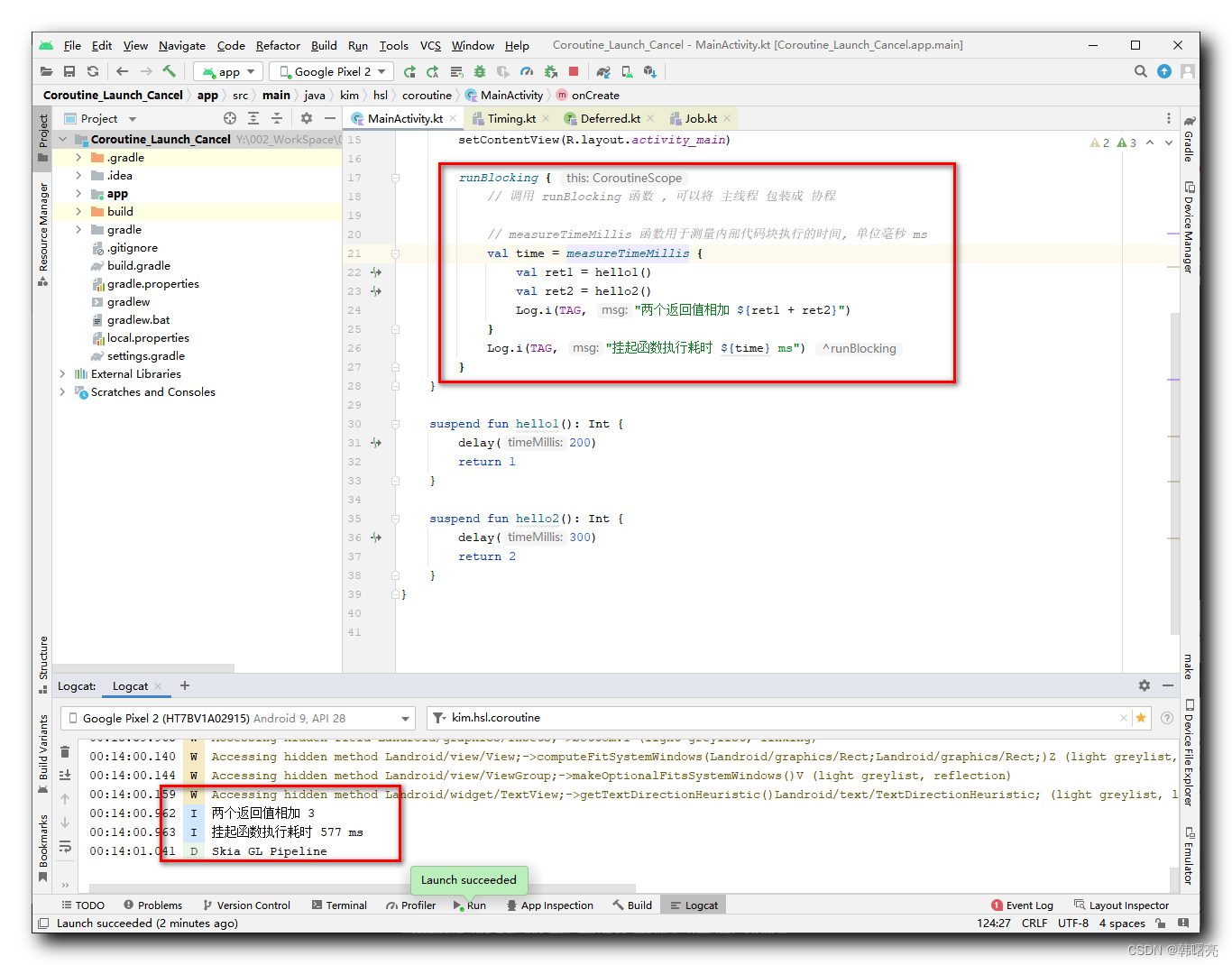The image size is (1232, 965).
Task: Toggle the Structure tool window button
Action: coord(42,665)
